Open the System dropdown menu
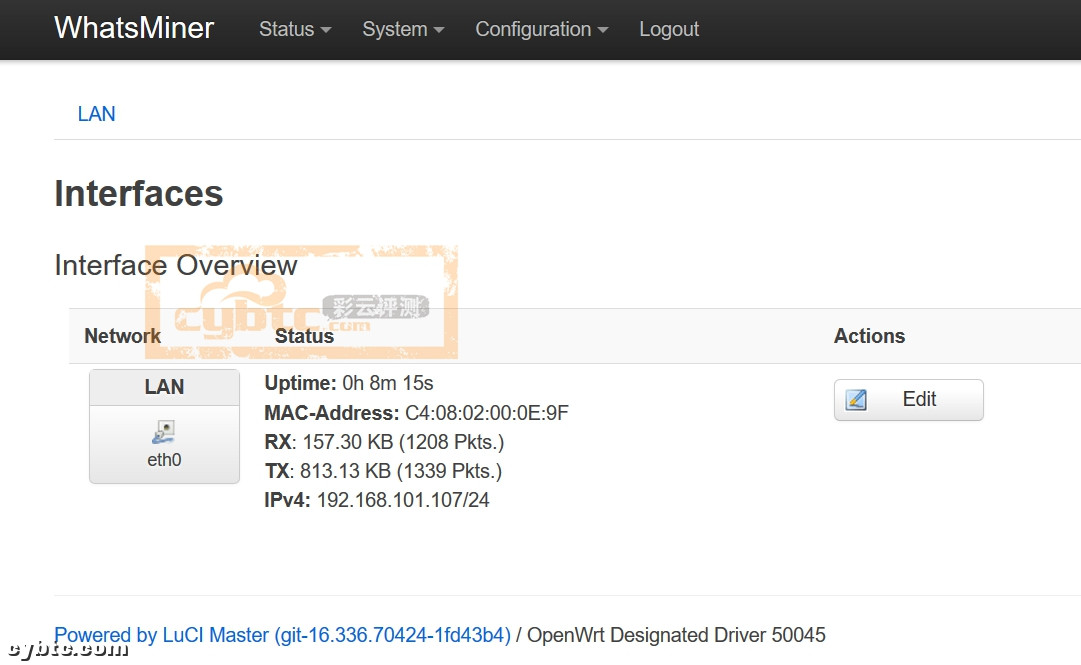The height and width of the screenshot is (665, 1081). (403, 29)
